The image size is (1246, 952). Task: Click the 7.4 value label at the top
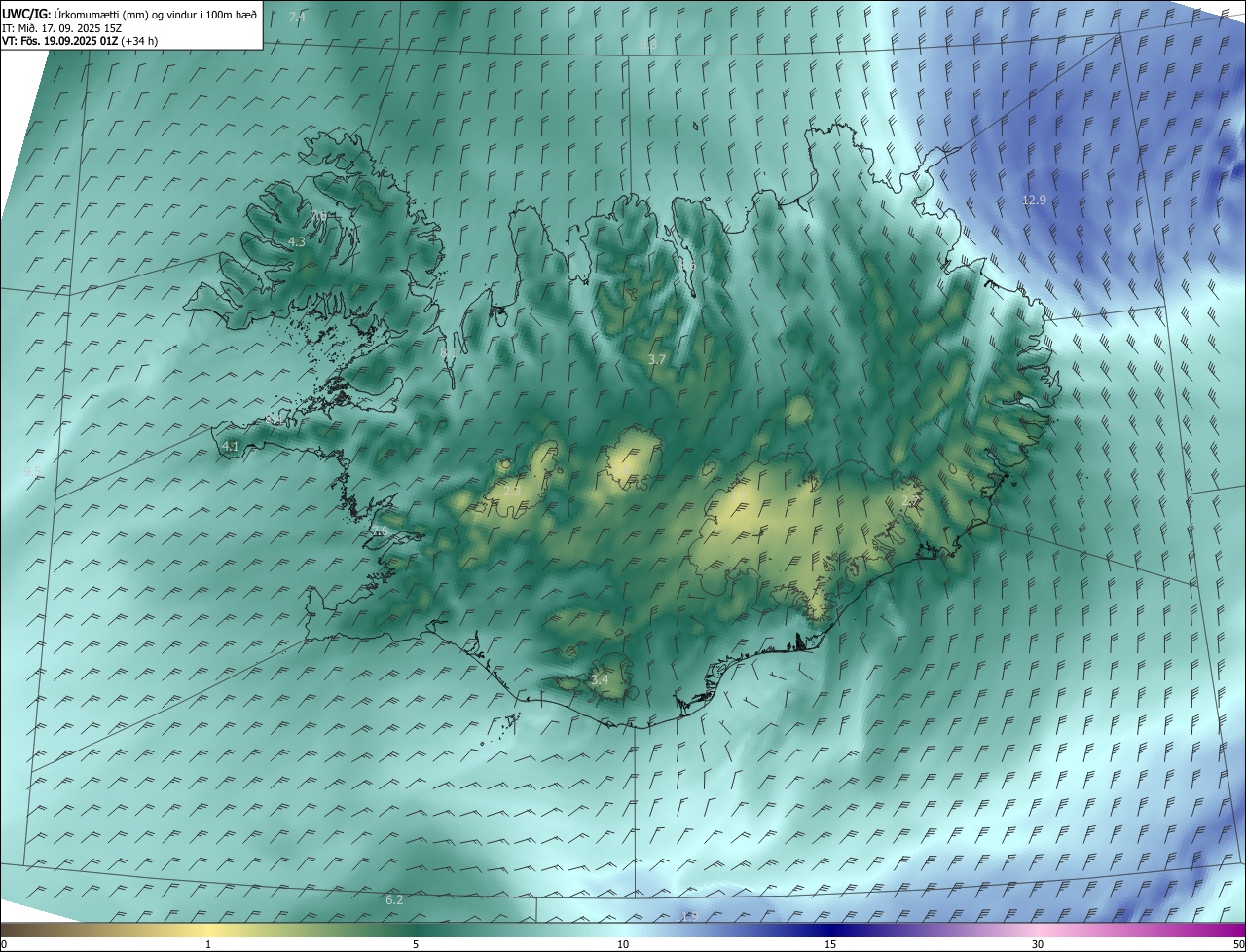pos(298,18)
